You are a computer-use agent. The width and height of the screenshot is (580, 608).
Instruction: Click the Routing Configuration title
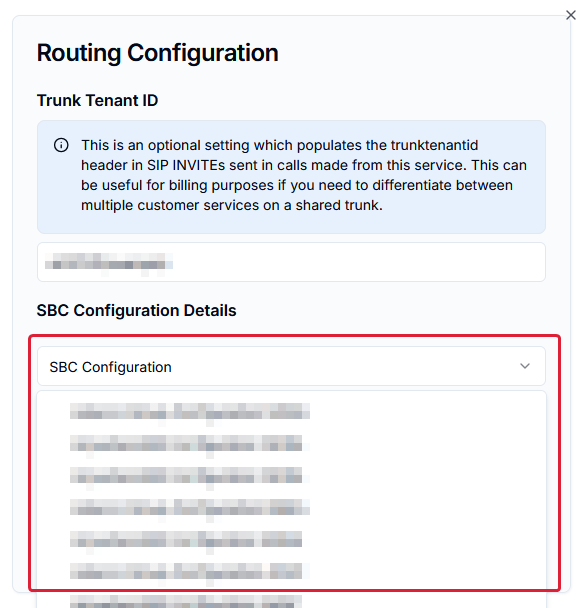157,53
